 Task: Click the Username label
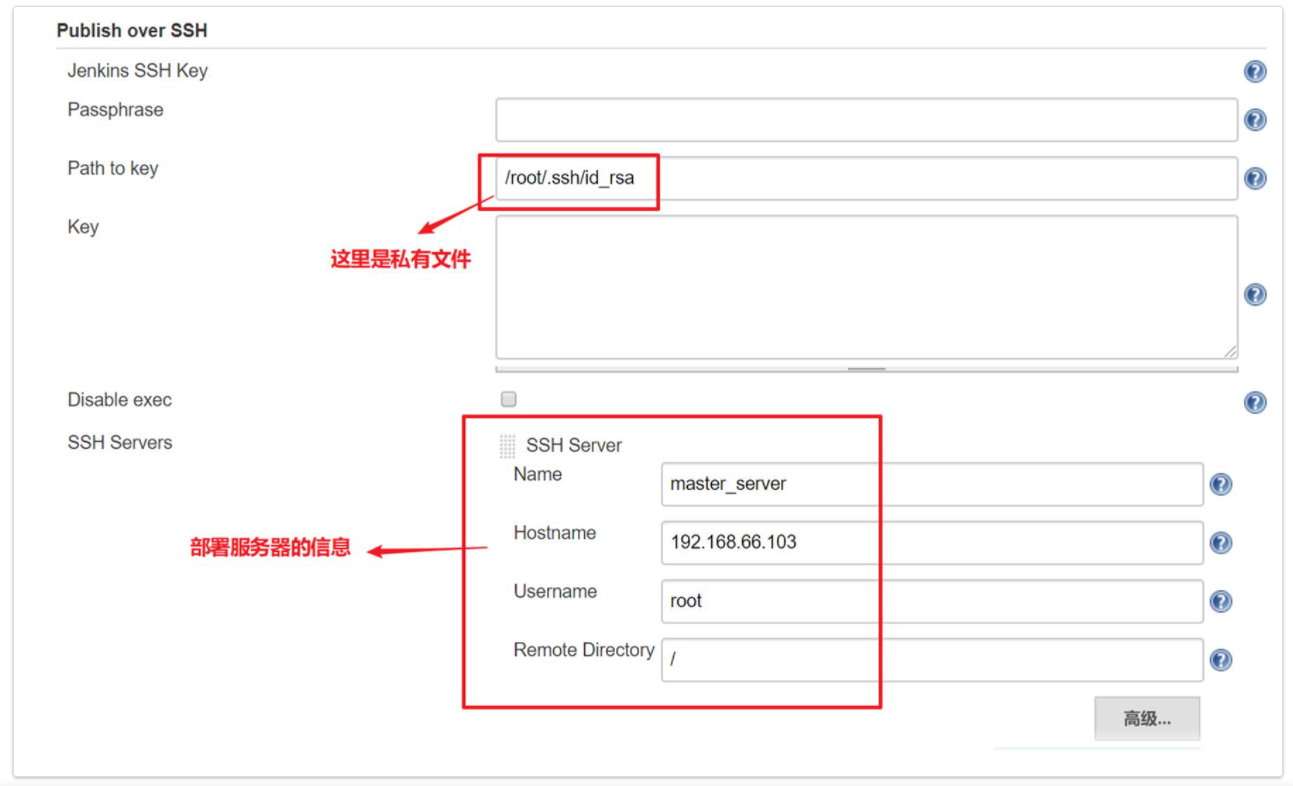coord(555,591)
